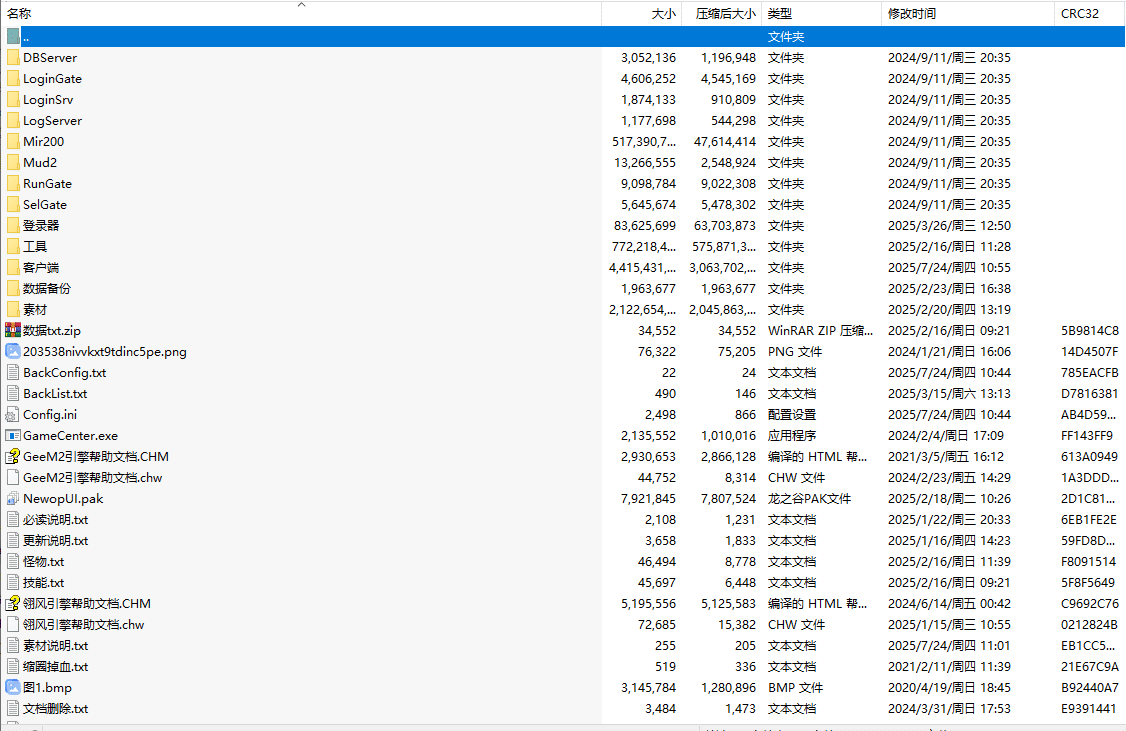The image size is (1126, 731).
Task: Sort list by 名称 column header
Action: coord(19,14)
